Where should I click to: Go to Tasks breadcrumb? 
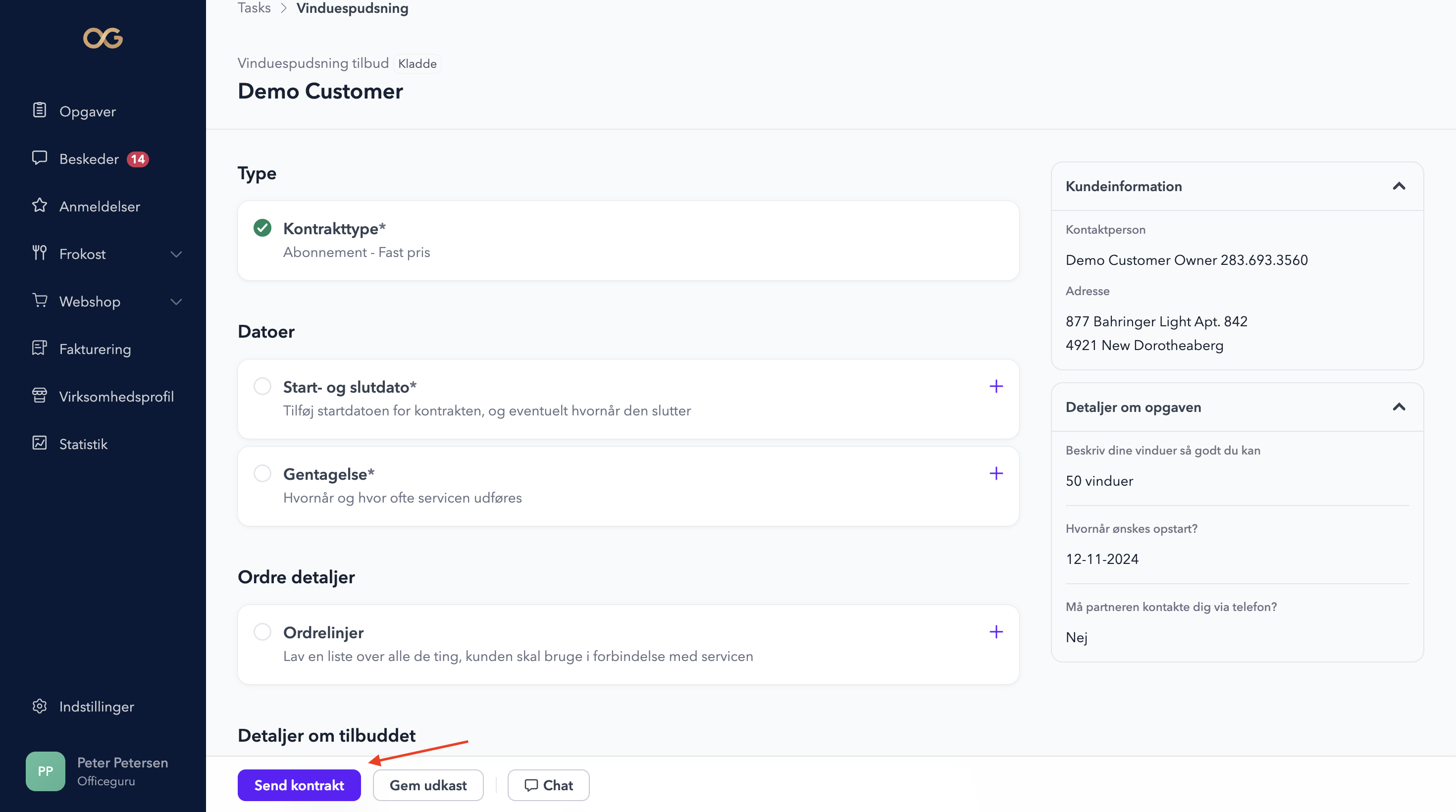point(254,8)
